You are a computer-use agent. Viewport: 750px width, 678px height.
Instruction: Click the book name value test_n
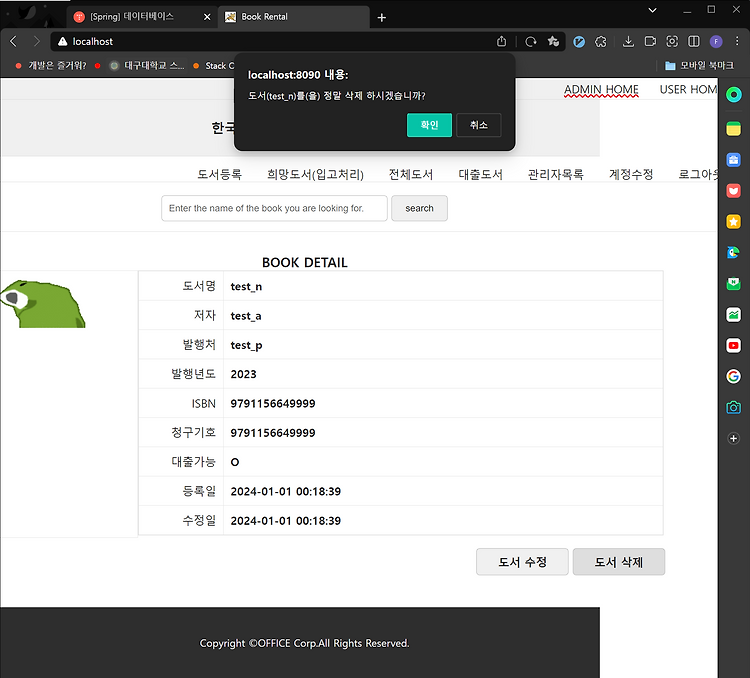tap(246, 287)
